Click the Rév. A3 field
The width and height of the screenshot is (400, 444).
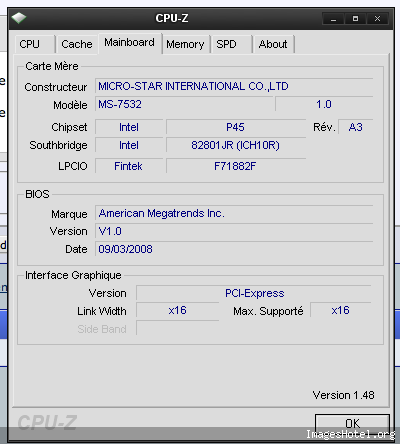click(x=355, y=127)
